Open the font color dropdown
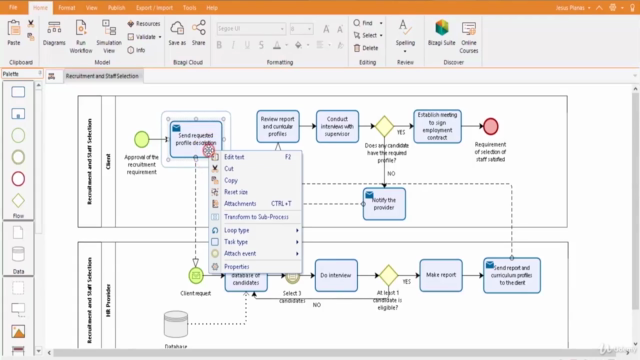The height and width of the screenshot is (360, 640). tap(287, 45)
